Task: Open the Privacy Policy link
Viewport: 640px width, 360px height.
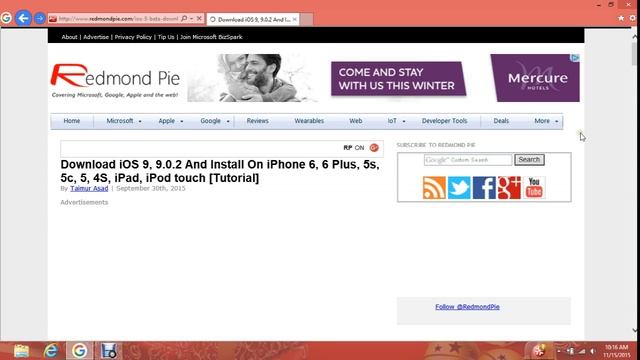Action: pyautogui.click(x=133, y=37)
